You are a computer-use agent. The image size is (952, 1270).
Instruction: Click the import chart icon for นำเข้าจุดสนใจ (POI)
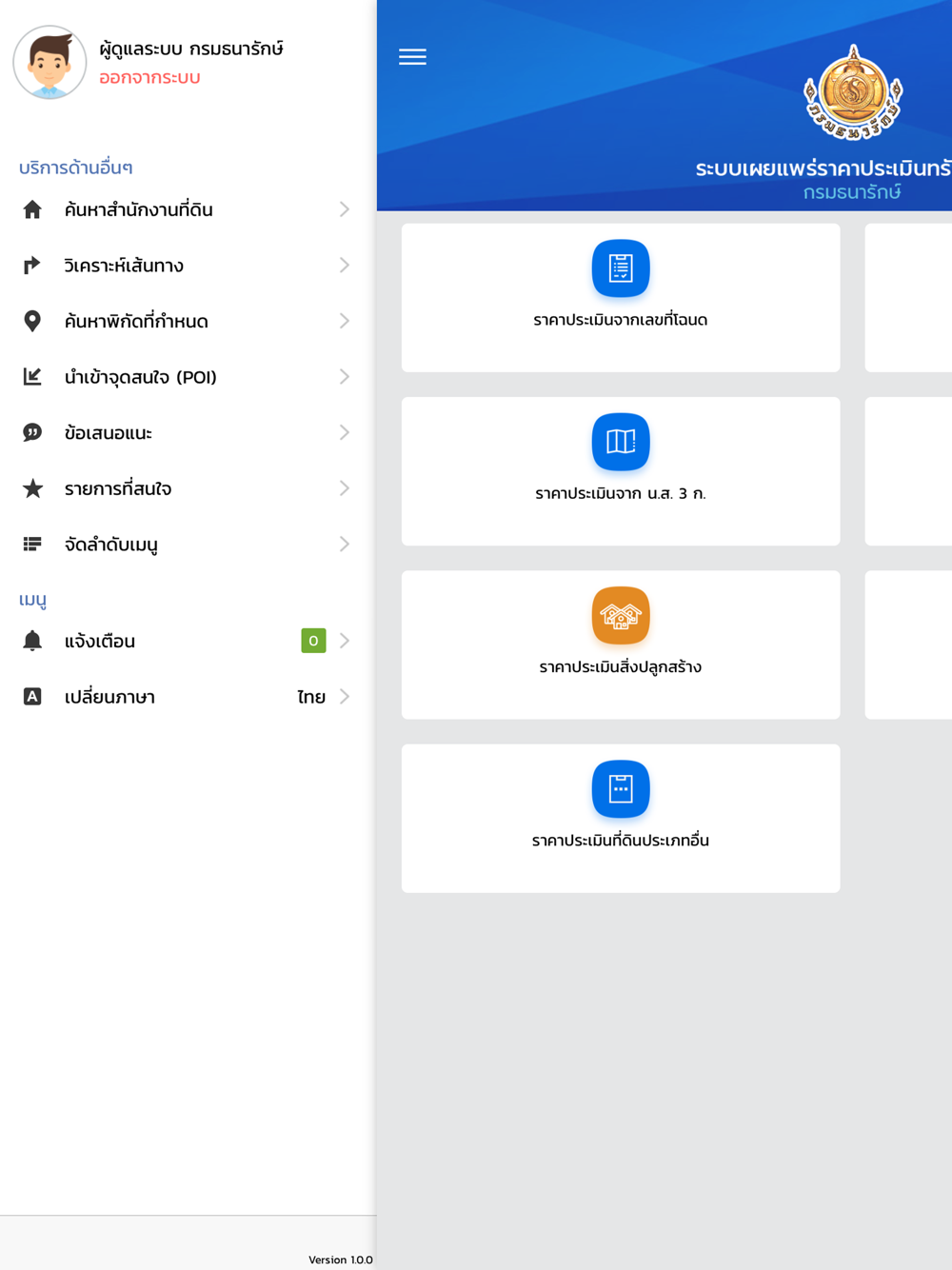(32, 377)
